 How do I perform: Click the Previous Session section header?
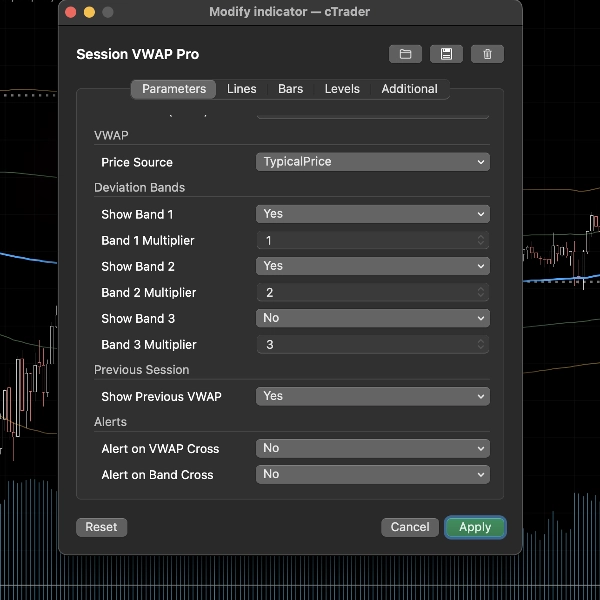click(x=142, y=370)
